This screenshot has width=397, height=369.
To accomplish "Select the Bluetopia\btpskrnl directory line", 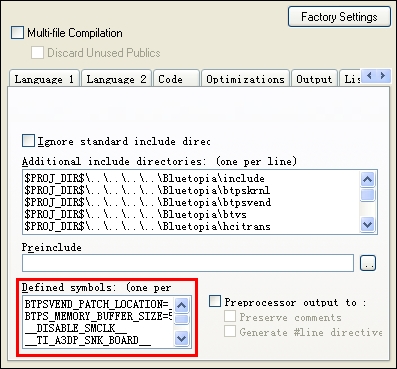I will (x=147, y=190).
